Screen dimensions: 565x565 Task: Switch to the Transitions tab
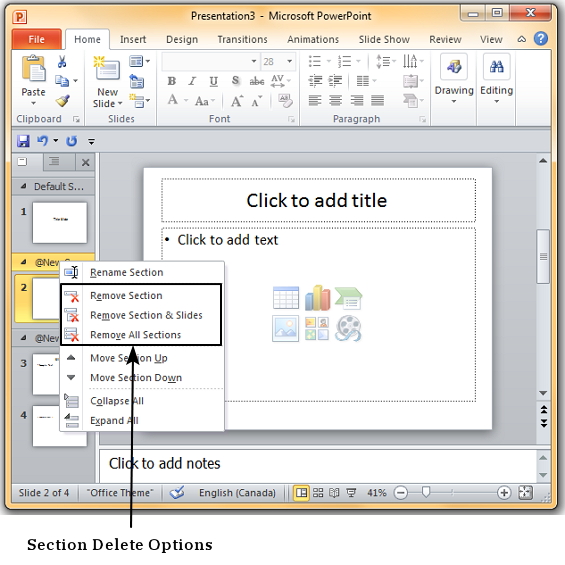coord(242,39)
